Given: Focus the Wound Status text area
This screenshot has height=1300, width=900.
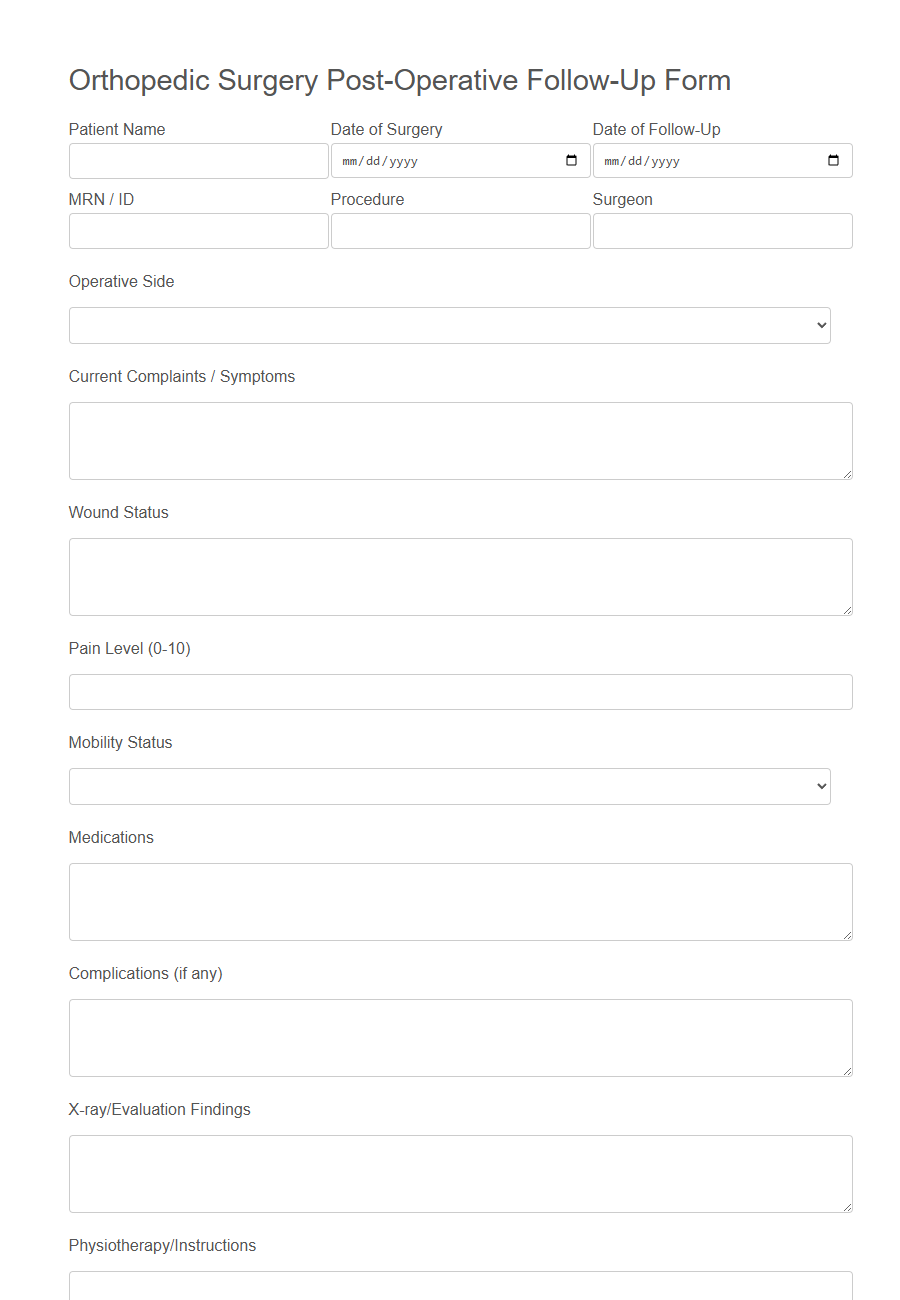Looking at the screenshot, I should 460,576.
